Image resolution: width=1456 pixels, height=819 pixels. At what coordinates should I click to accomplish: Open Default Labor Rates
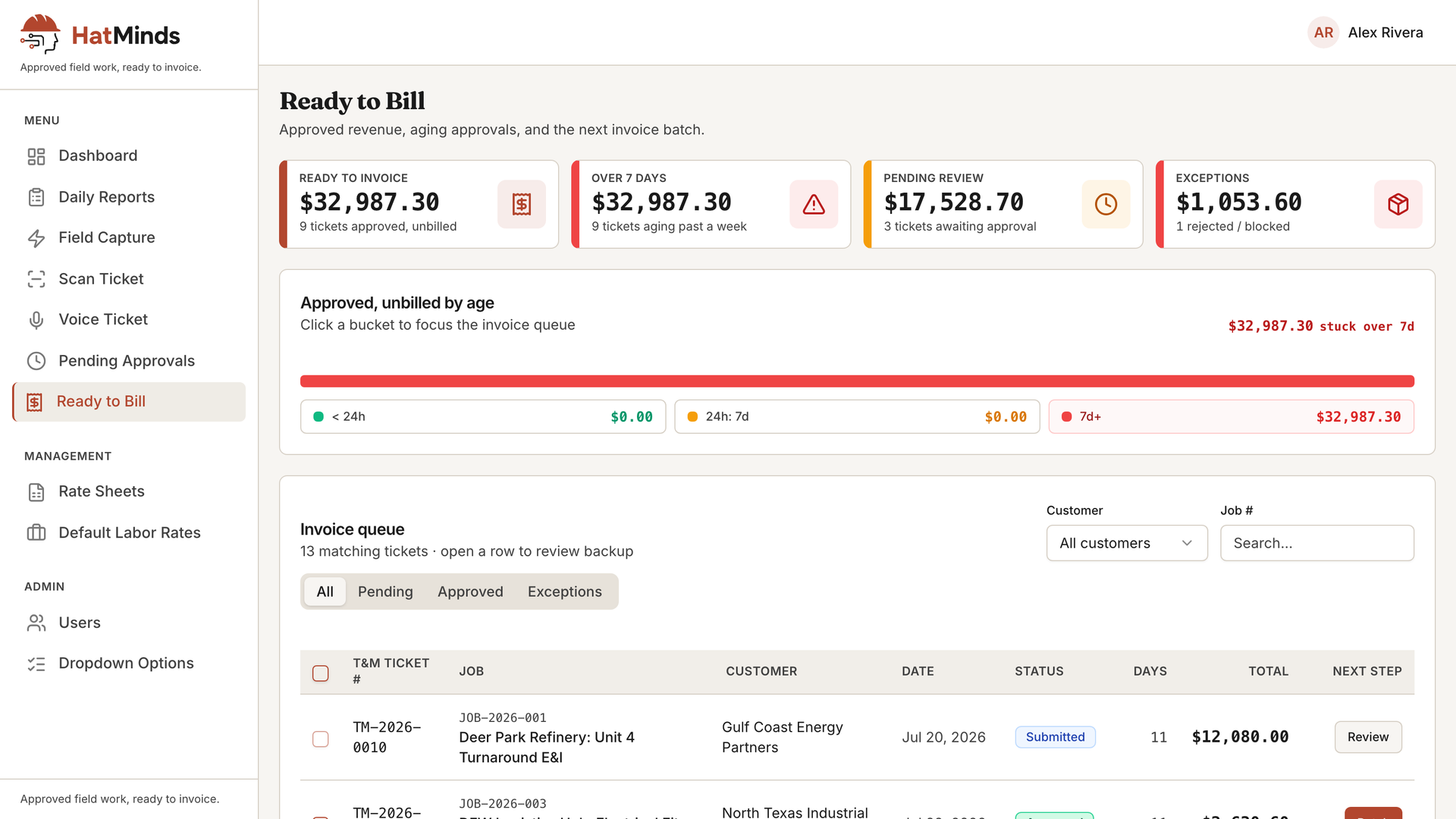point(129,533)
